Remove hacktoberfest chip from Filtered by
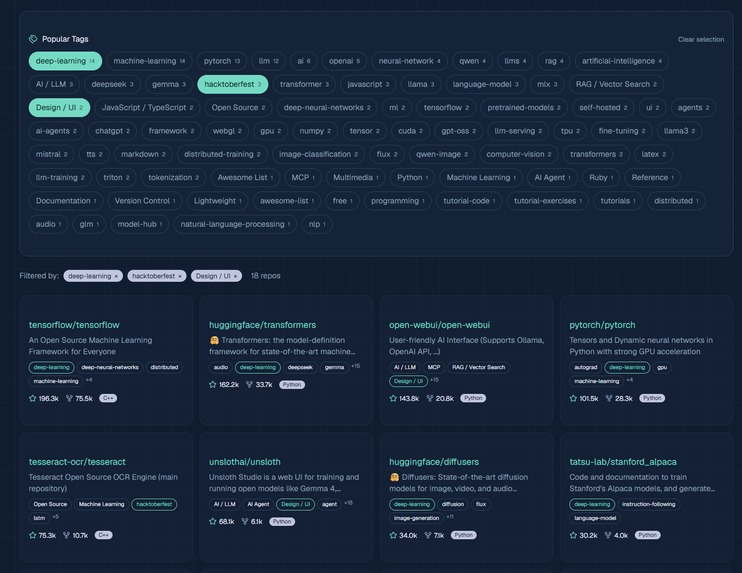742x573 pixels. point(180,276)
